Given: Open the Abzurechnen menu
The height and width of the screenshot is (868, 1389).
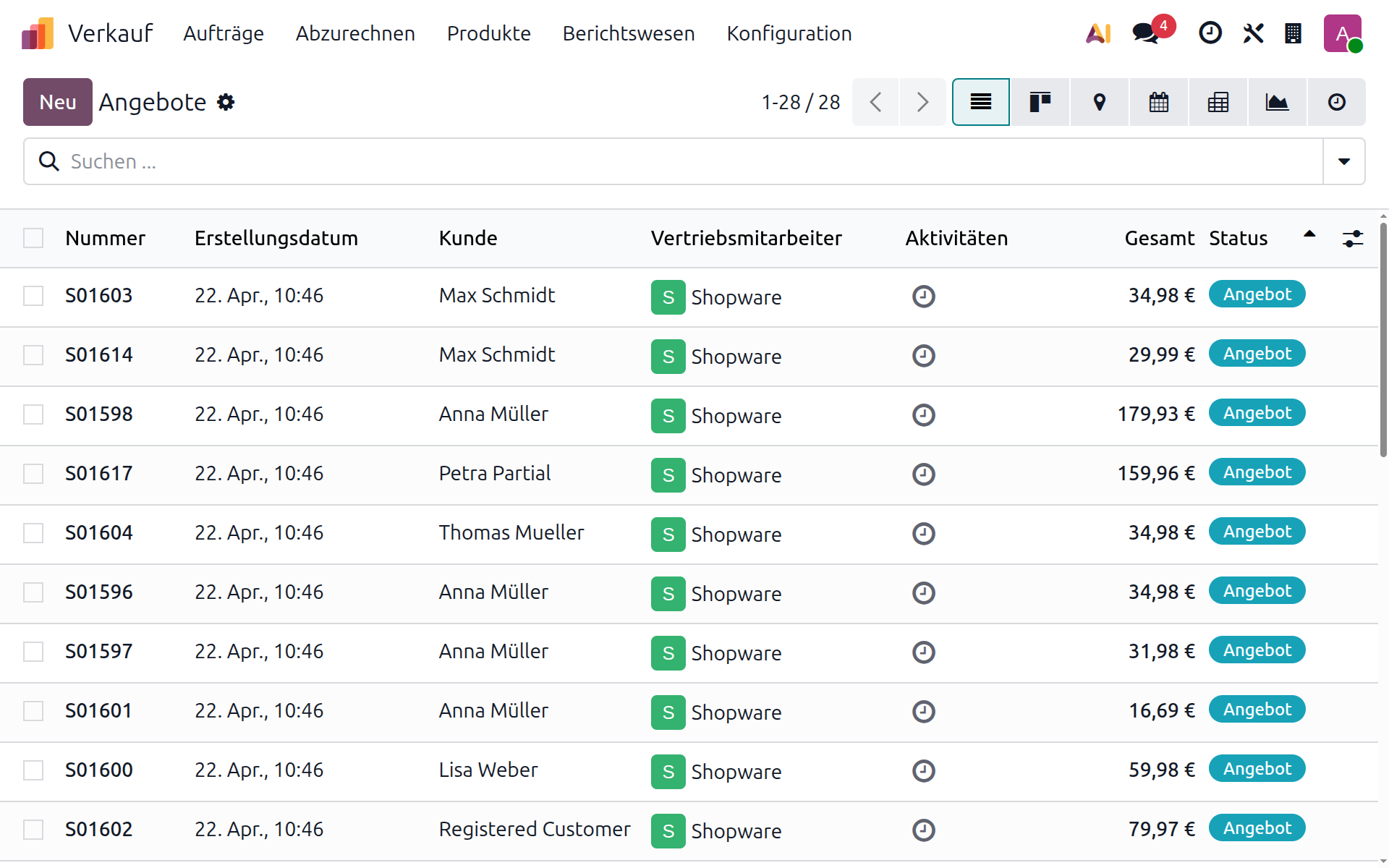Looking at the screenshot, I should tap(355, 33).
